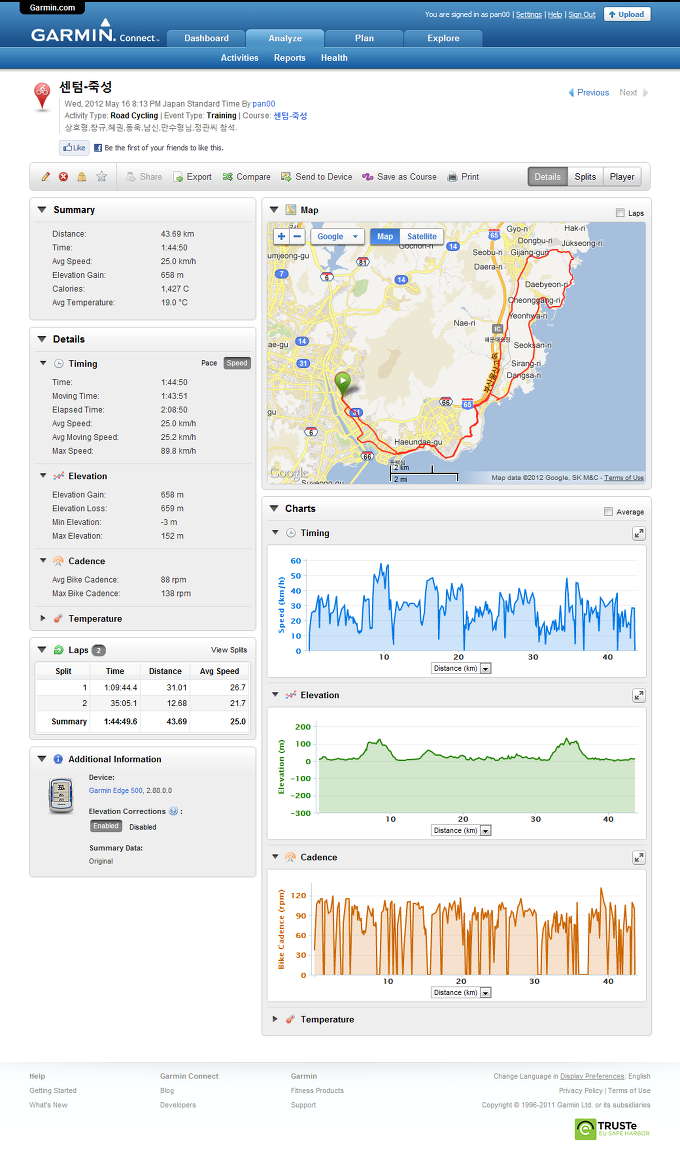Switch map to Satellite view
The width and height of the screenshot is (680, 1163).
pos(422,237)
